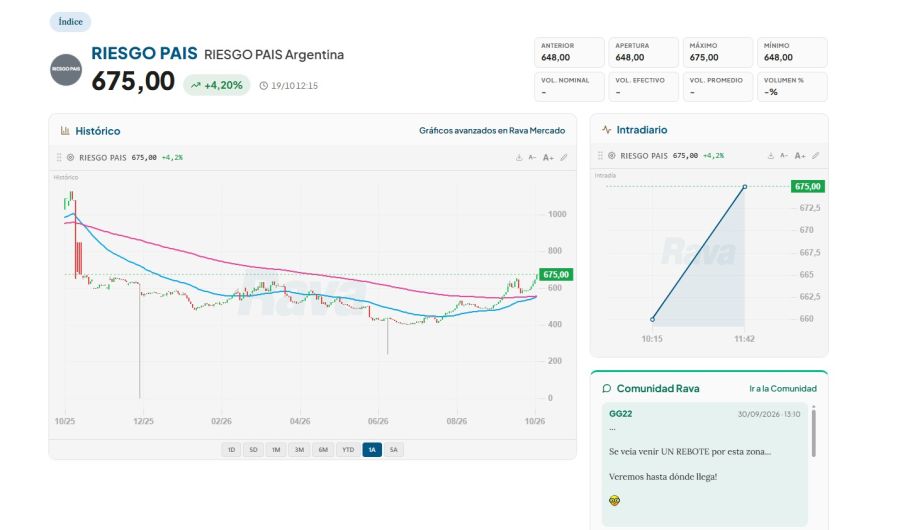Image resolution: width=900 pixels, height=530 pixels.
Task: Open the pencil drawing tool in the Intradiario chart
Action: coord(816,156)
